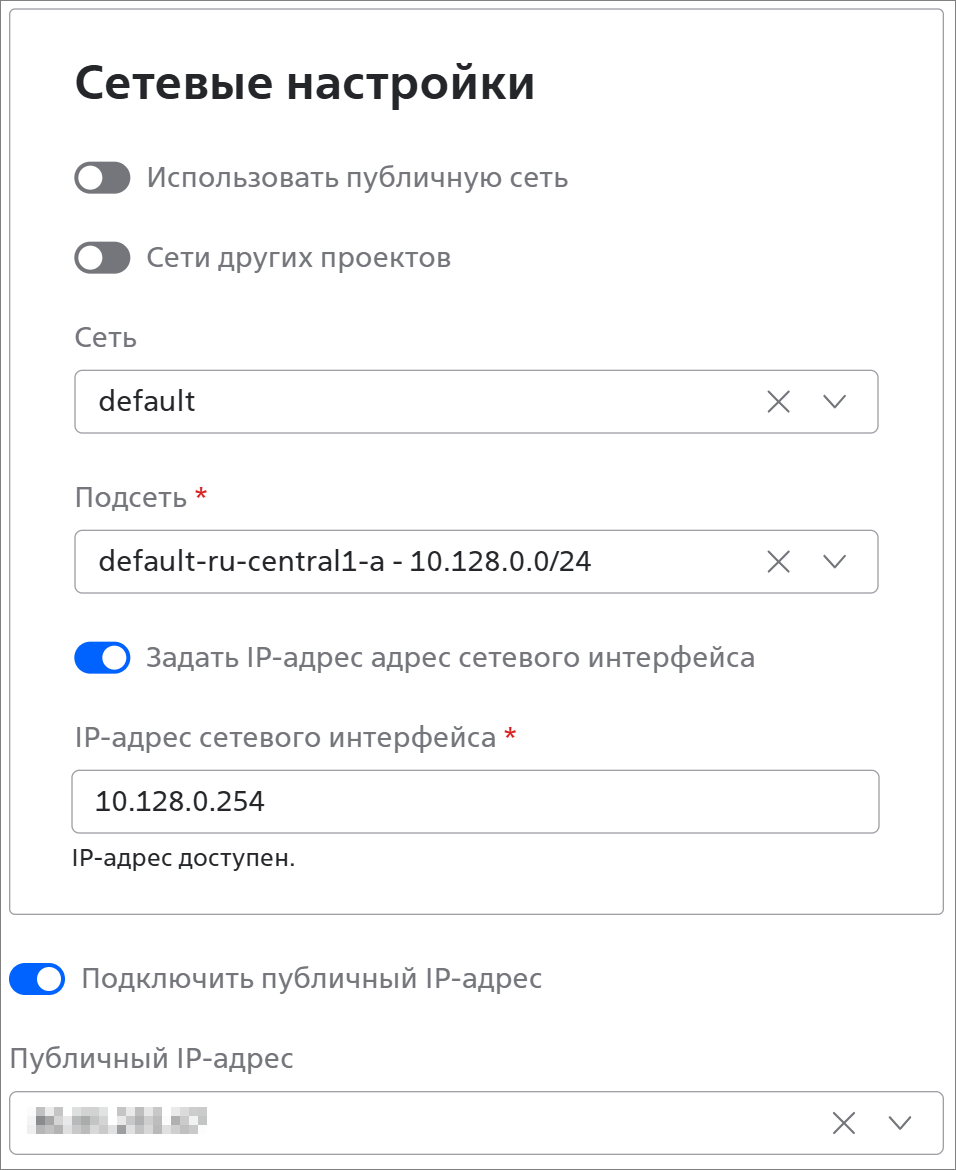Switch off 'Подключить публичный IP-адрес' toggle
This screenshot has height=1170, width=956.
(x=37, y=978)
